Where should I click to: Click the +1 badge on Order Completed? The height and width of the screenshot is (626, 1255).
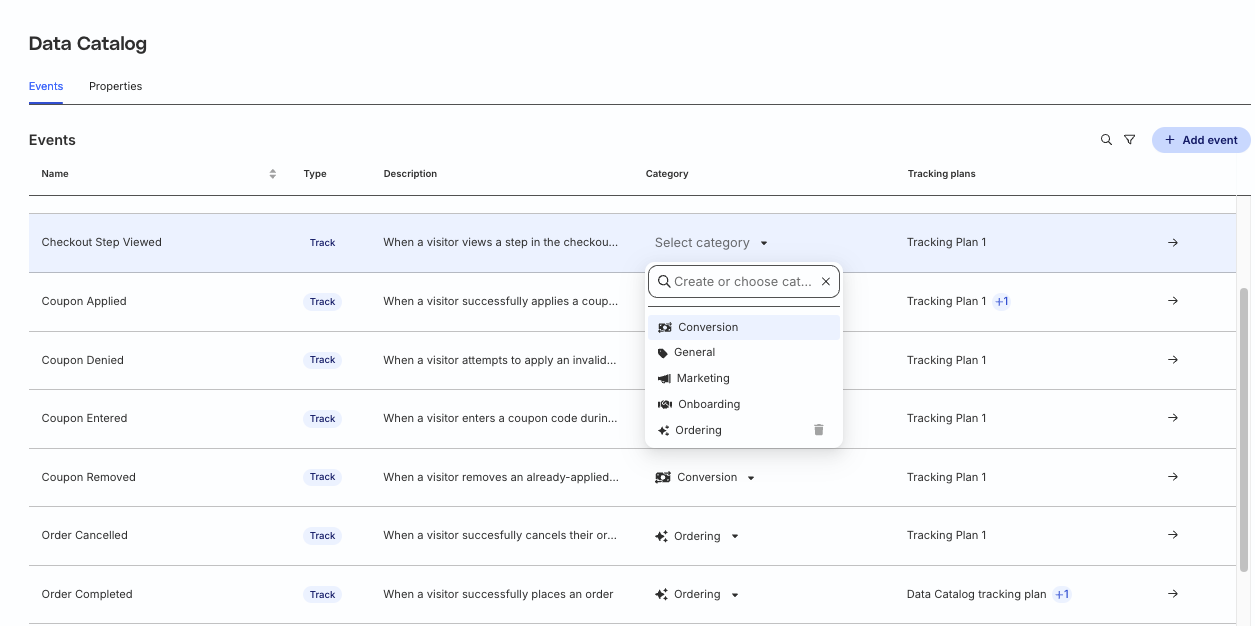point(1062,594)
